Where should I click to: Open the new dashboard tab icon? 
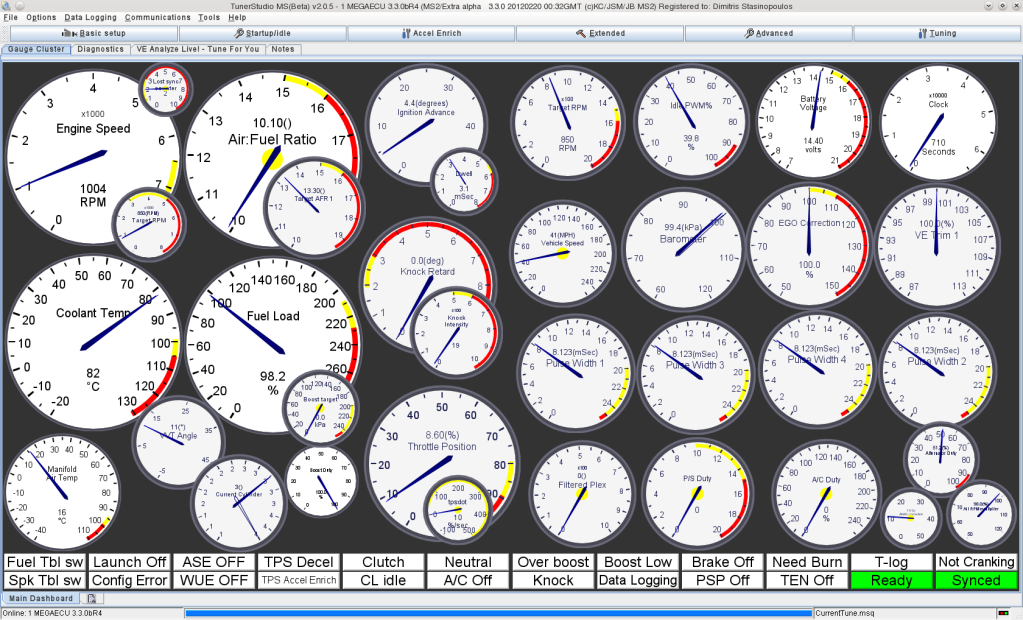click(x=92, y=598)
